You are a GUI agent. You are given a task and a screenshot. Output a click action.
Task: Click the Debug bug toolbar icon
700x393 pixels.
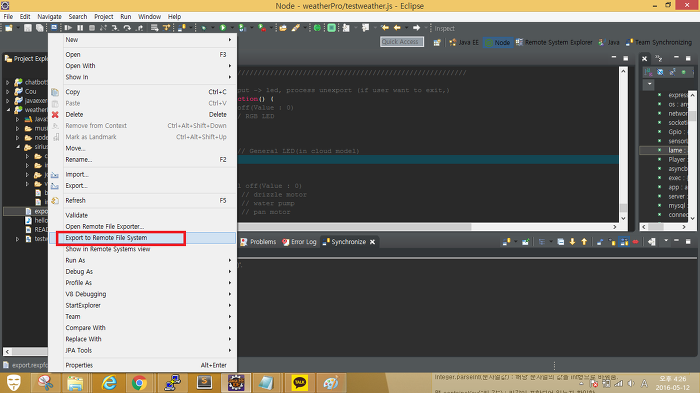pyautogui.click(x=204, y=28)
